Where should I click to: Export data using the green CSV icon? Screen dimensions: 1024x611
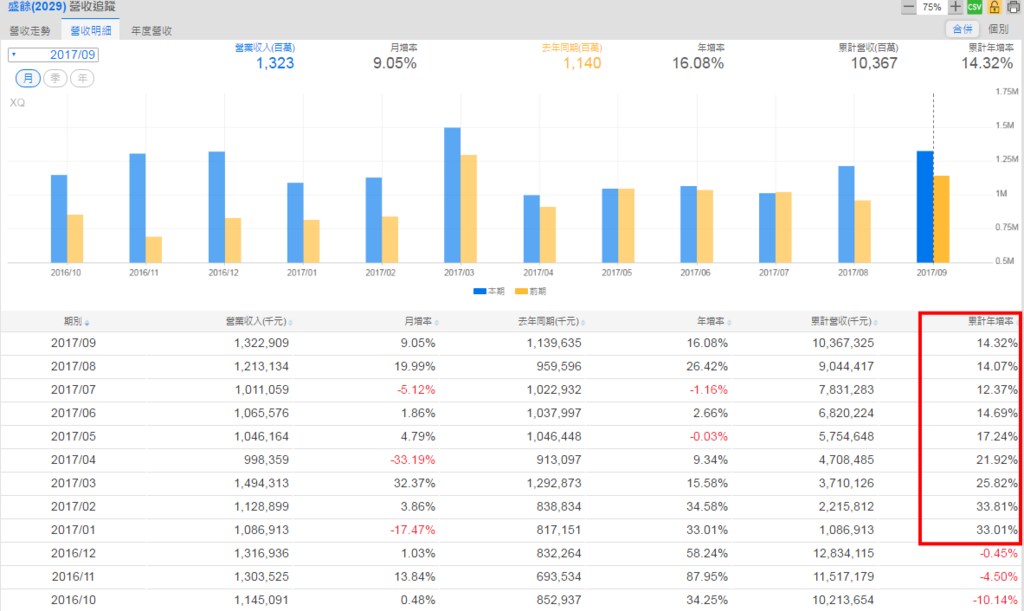[x=974, y=7]
